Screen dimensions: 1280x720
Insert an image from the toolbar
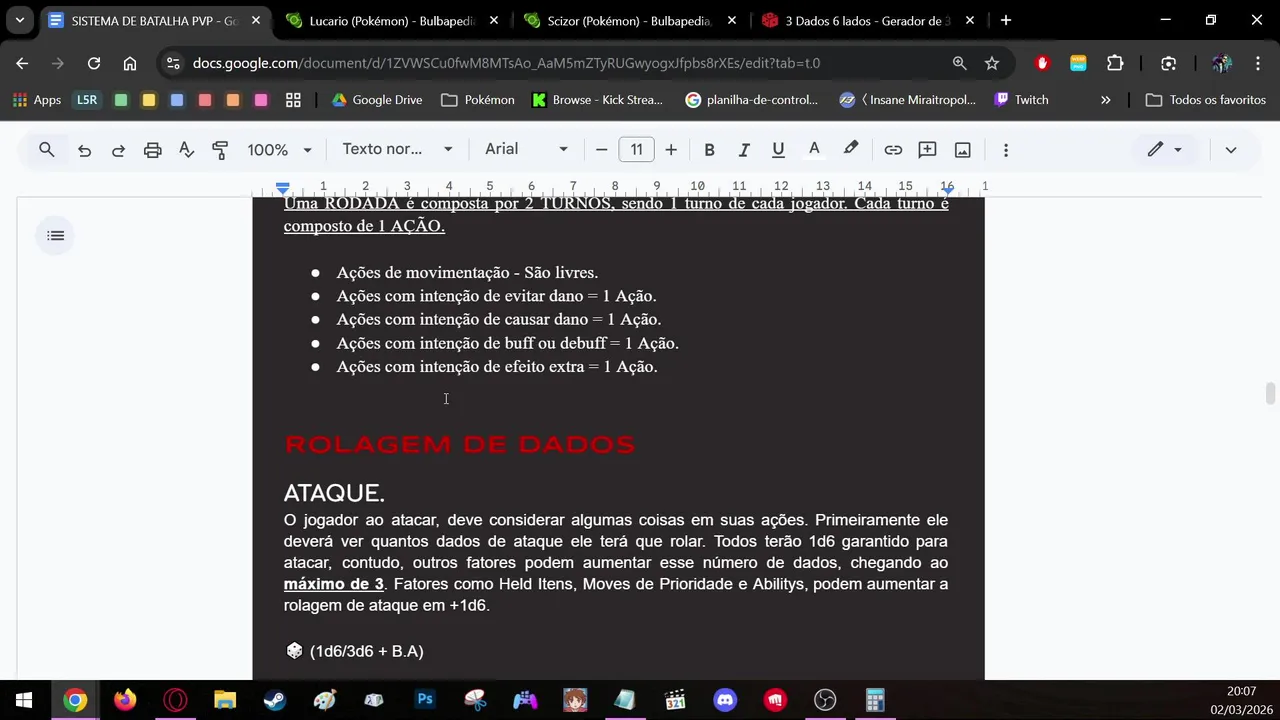coord(962,150)
